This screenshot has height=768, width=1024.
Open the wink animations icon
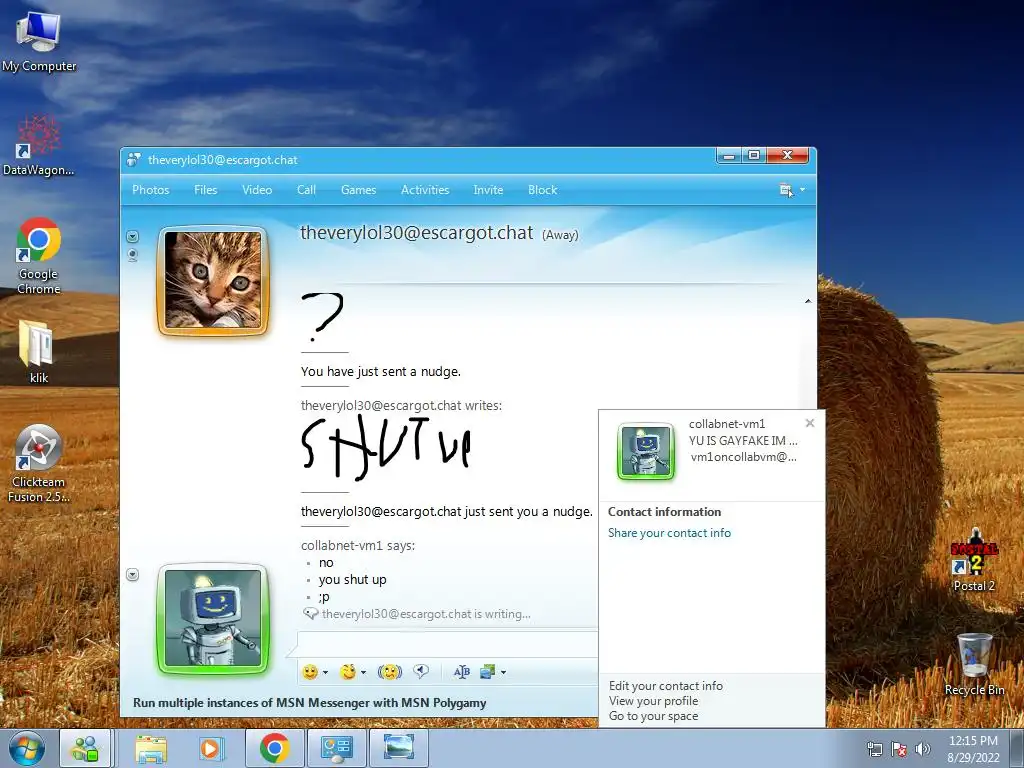point(348,671)
